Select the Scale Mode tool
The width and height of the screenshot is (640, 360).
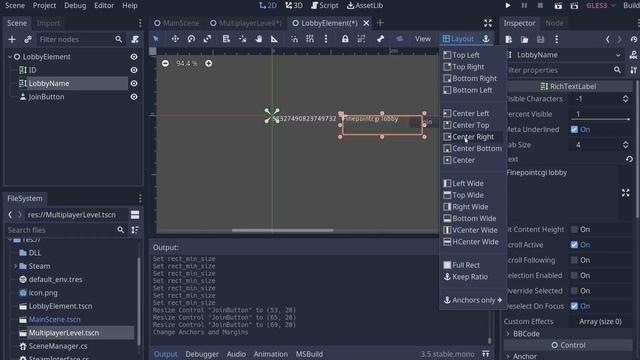207,39
